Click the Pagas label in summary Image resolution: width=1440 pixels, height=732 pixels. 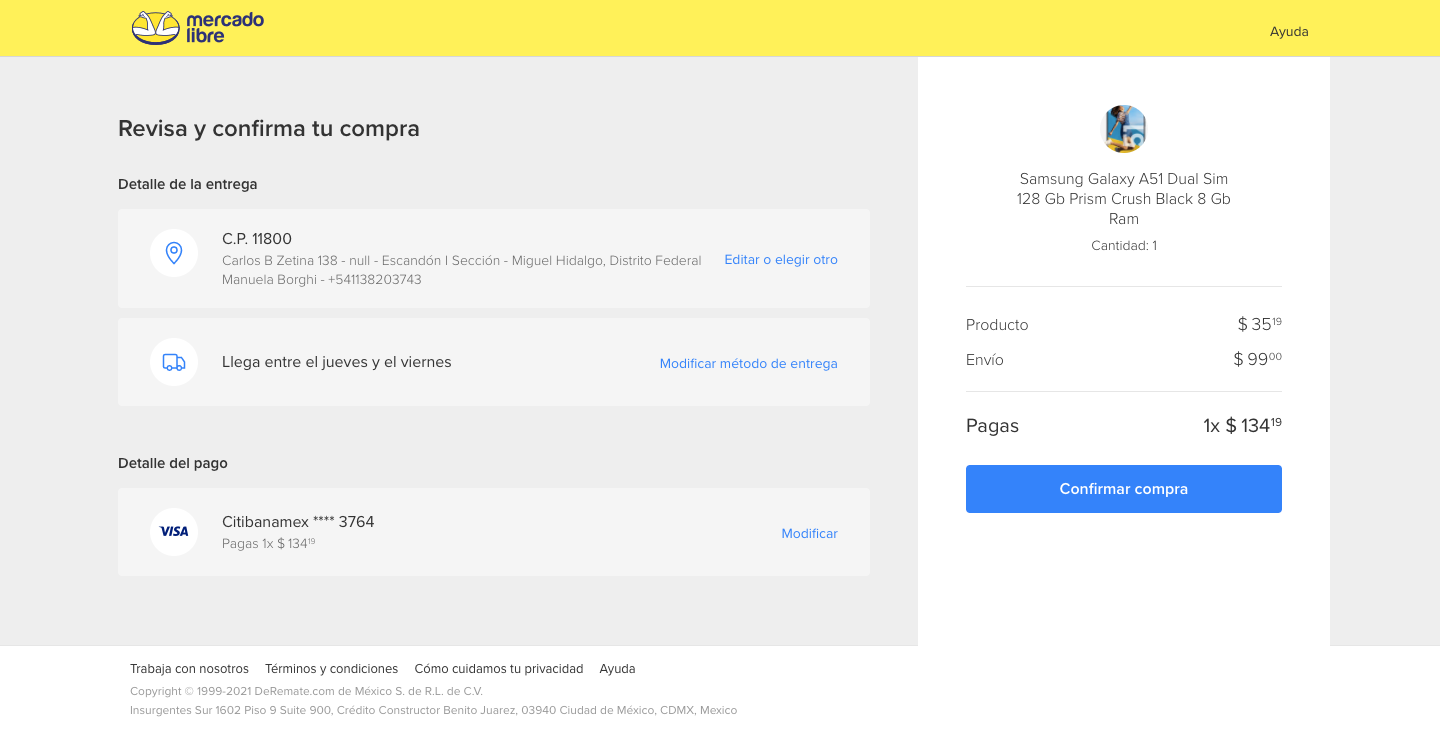[992, 426]
